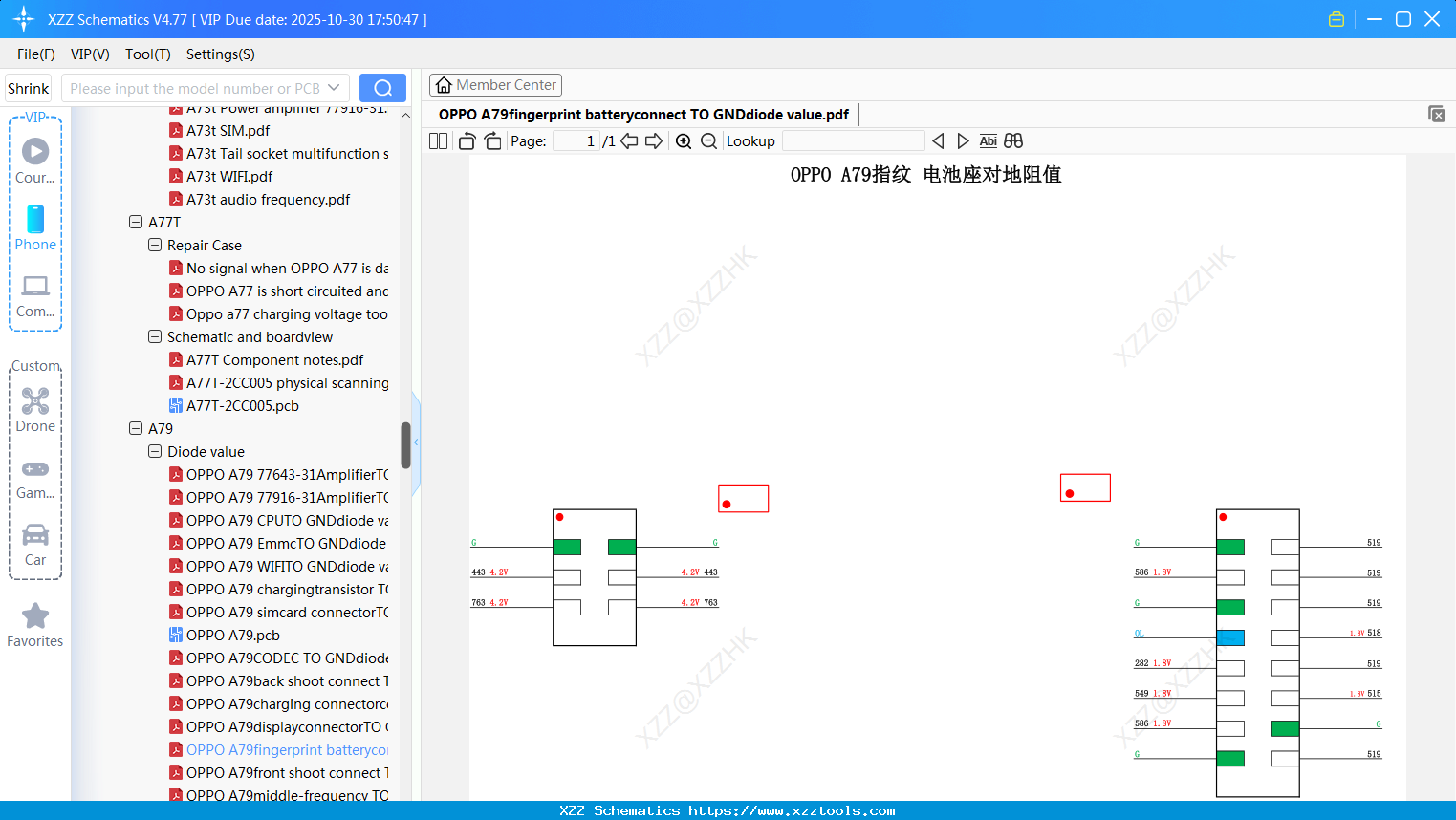Image resolution: width=1456 pixels, height=820 pixels.
Task: Click the binoculars find icon
Action: click(x=1013, y=141)
